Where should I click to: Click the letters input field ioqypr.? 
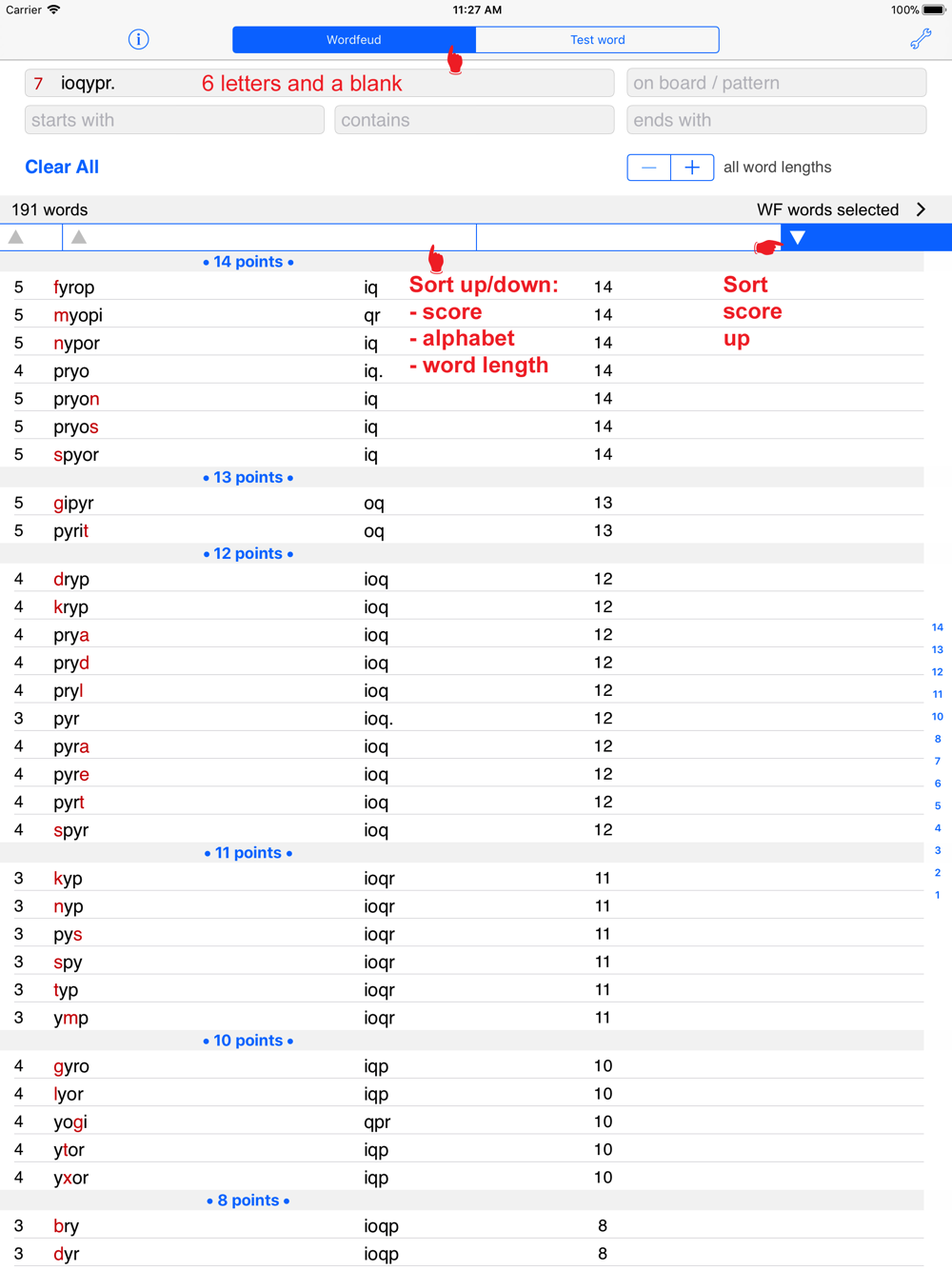319,83
